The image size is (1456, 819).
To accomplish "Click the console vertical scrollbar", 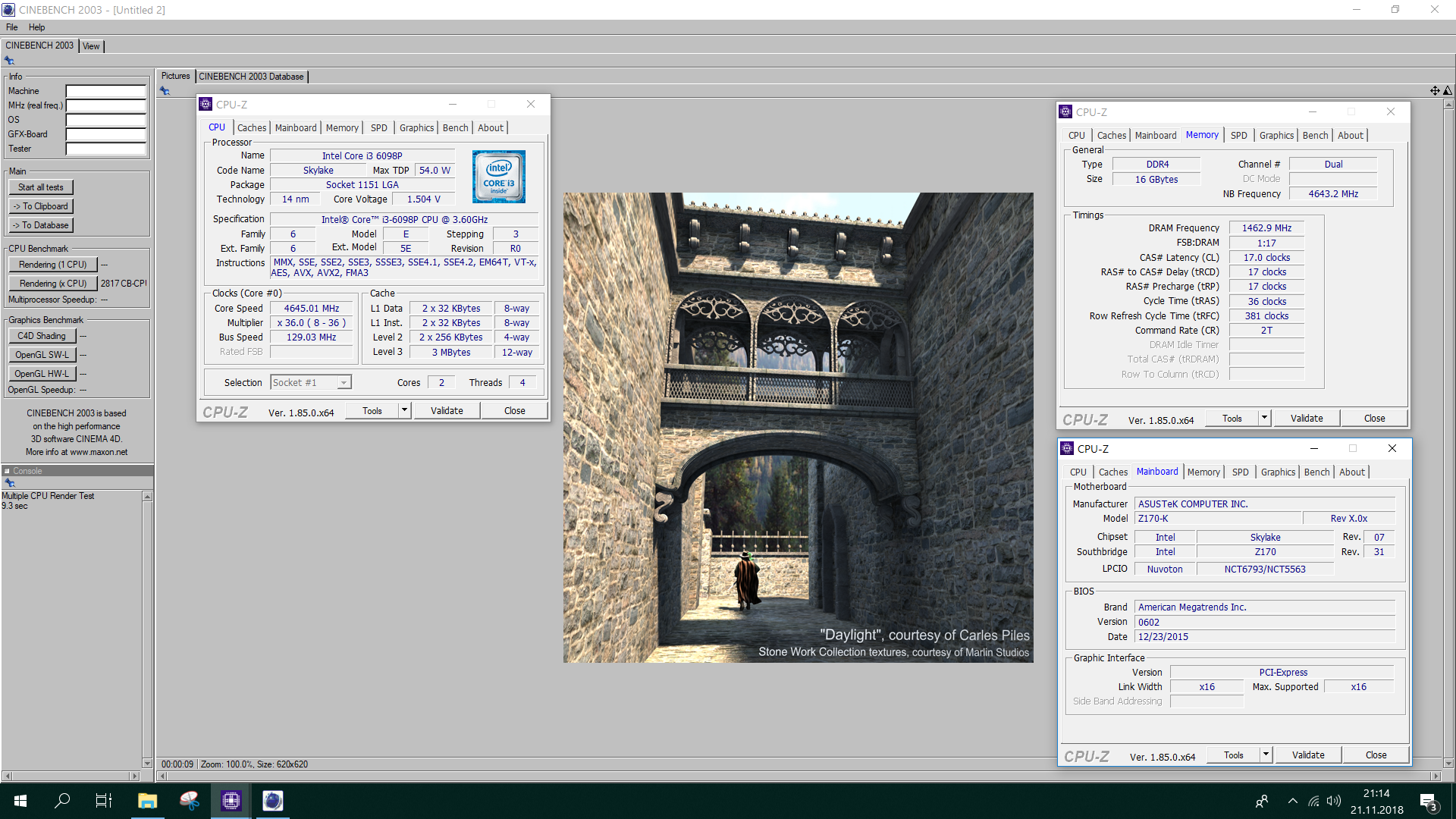I will click(x=147, y=629).
